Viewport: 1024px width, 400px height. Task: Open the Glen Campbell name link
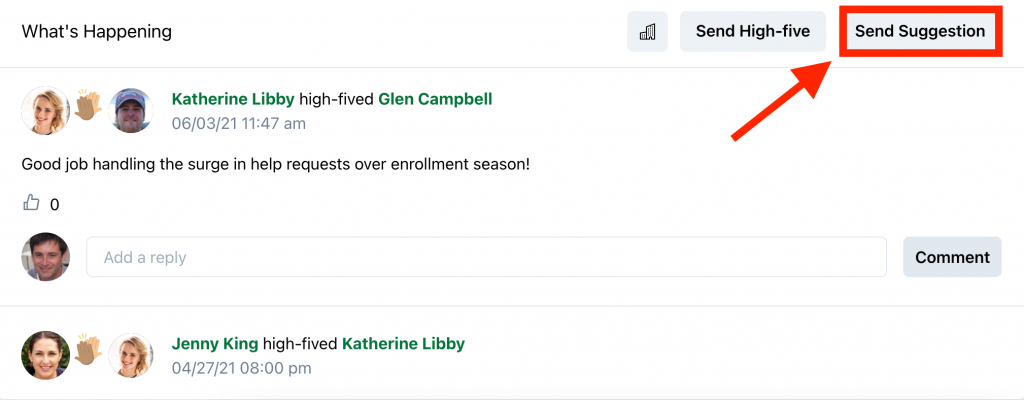[x=435, y=99]
